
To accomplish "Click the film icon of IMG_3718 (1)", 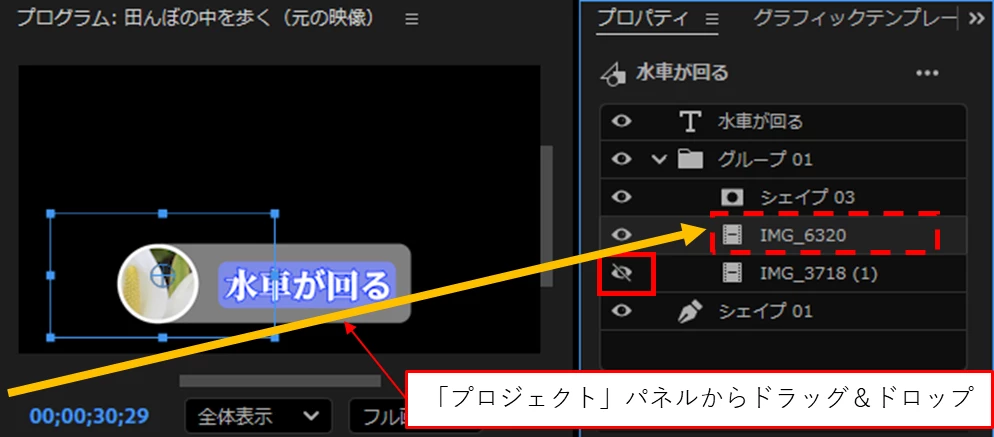I will point(732,273).
